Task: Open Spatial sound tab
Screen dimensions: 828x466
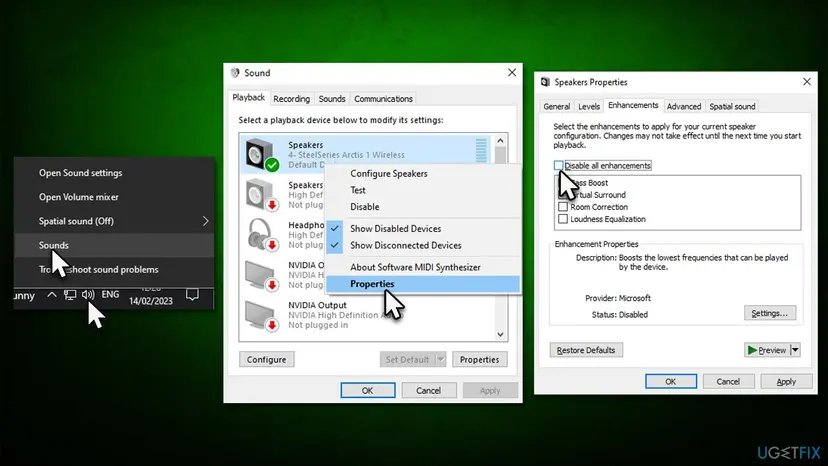Action: tap(732, 106)
